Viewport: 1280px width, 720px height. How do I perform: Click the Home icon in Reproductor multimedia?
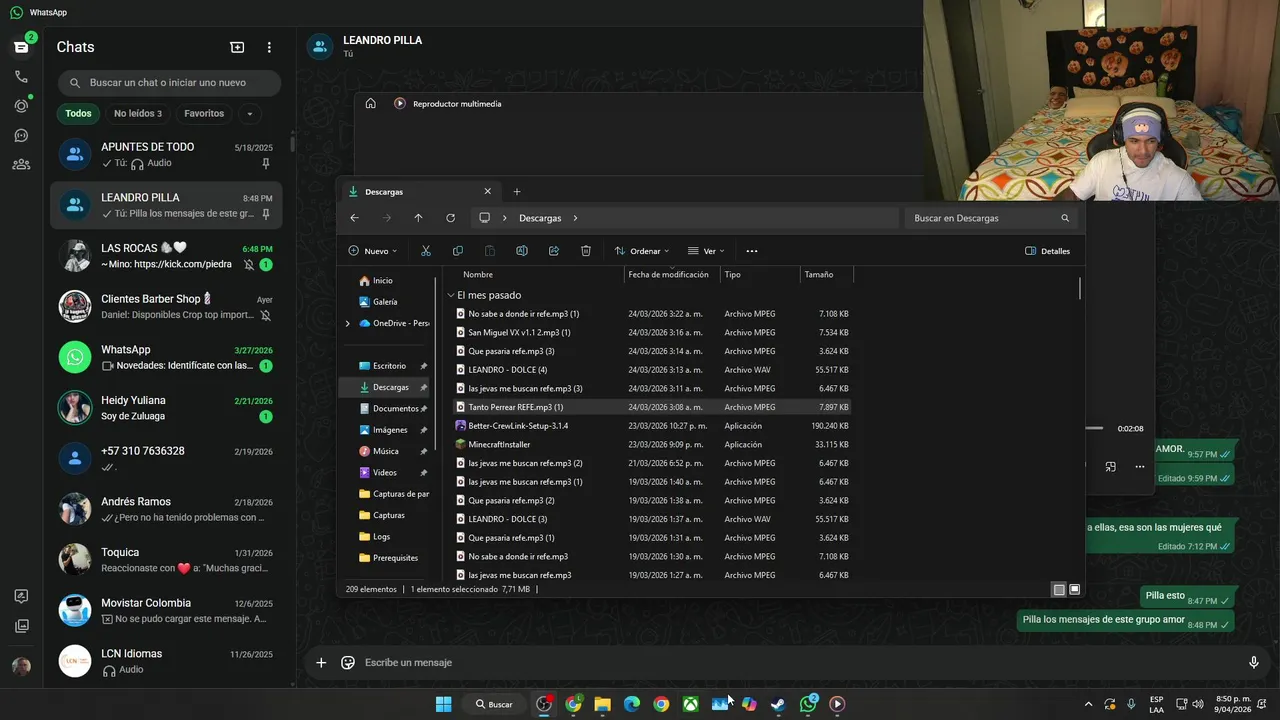coord(370,104)
